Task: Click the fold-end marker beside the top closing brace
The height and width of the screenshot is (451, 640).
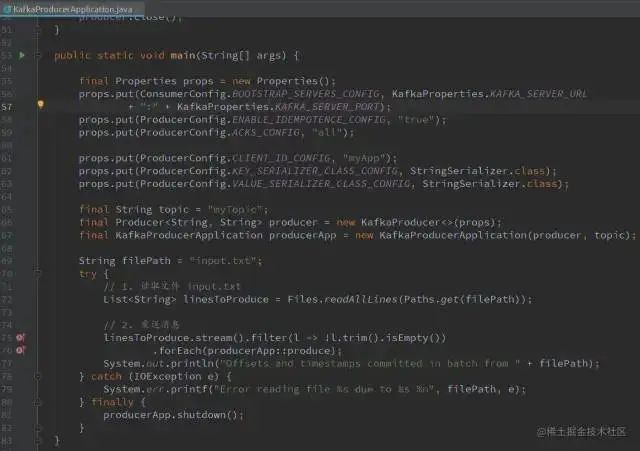Action: (38, 29)
